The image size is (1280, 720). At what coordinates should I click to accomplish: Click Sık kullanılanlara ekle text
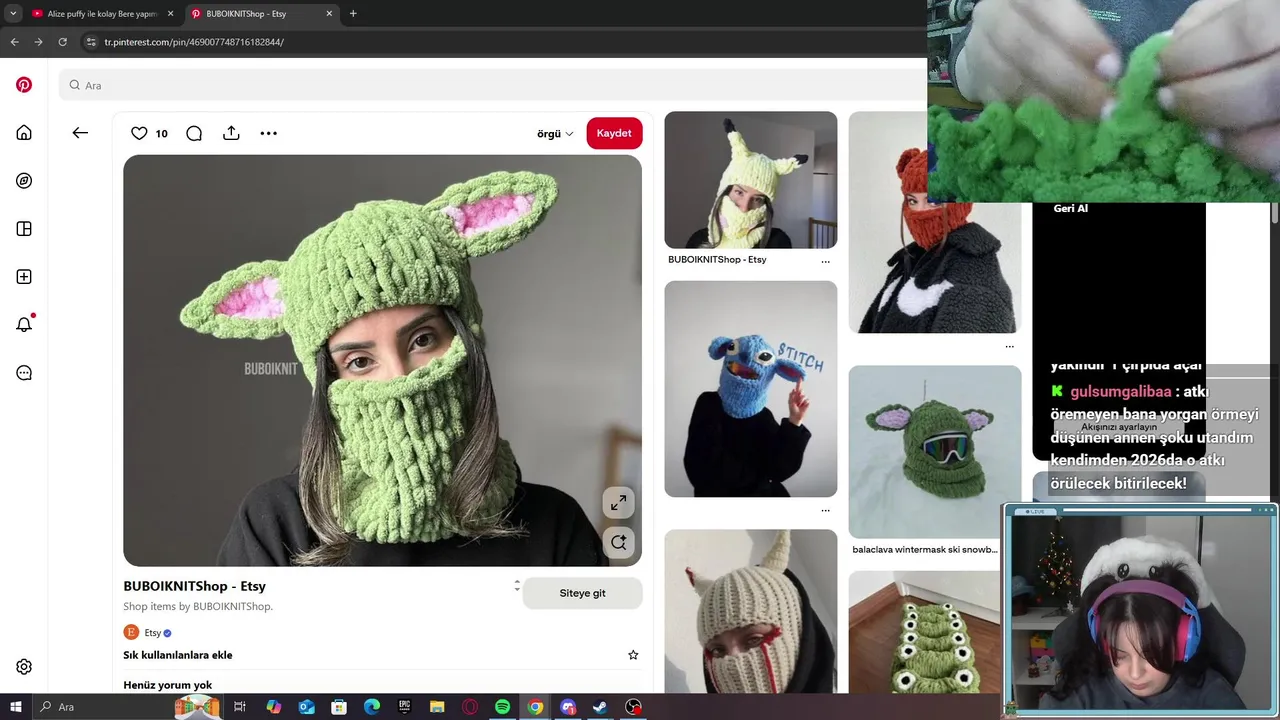(178, 655)
